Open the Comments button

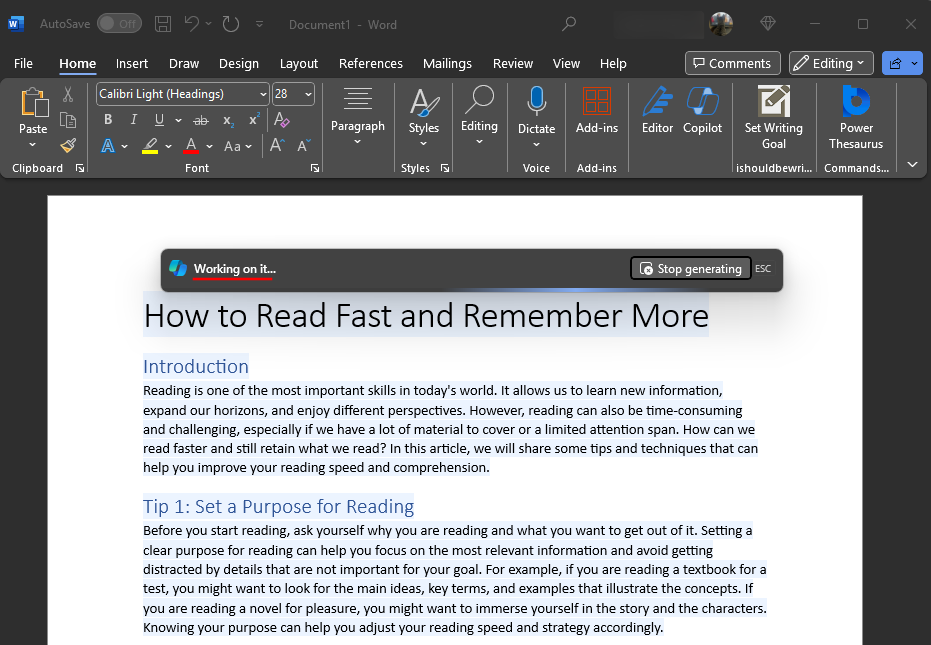[733, 63]
